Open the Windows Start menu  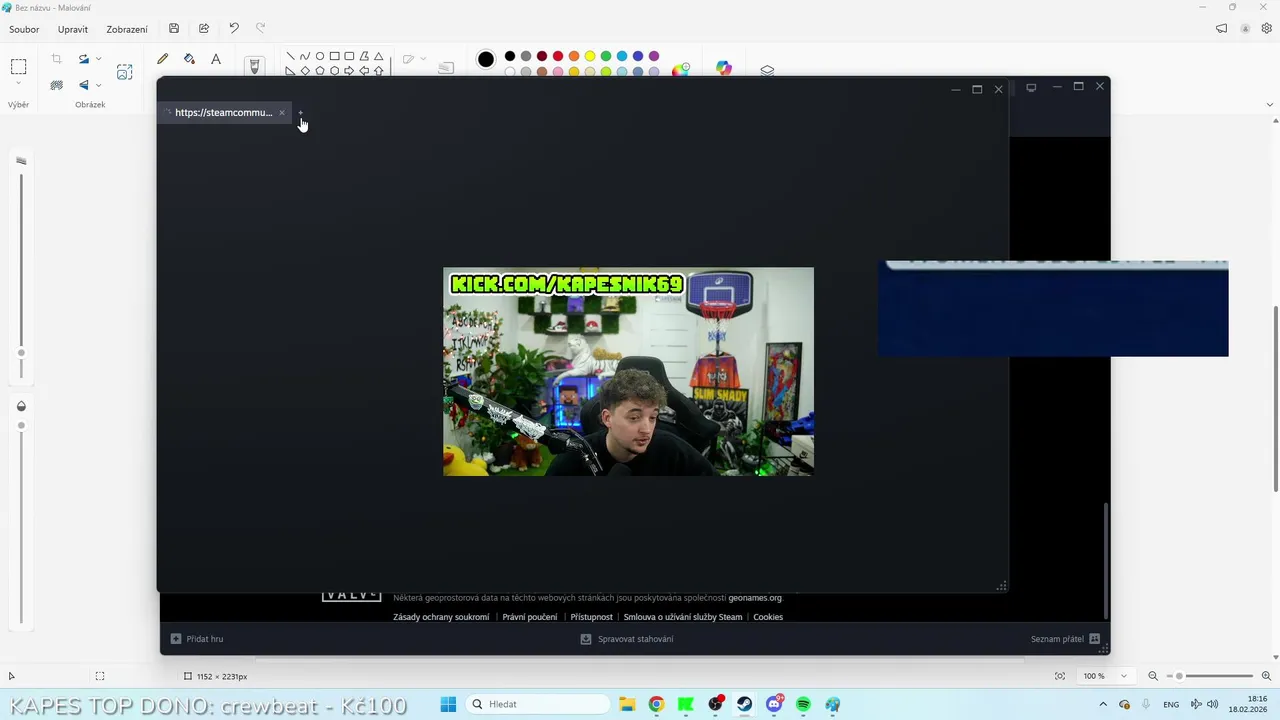(x=448, y=704)
